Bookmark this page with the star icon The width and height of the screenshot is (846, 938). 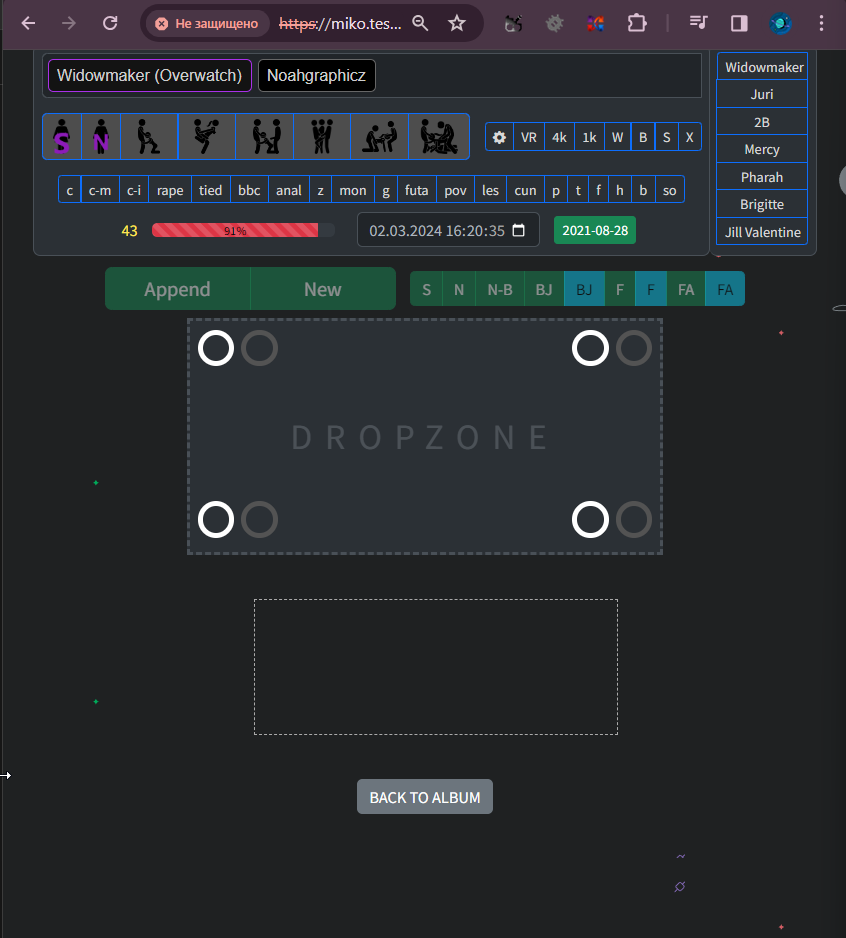(457, 23)
